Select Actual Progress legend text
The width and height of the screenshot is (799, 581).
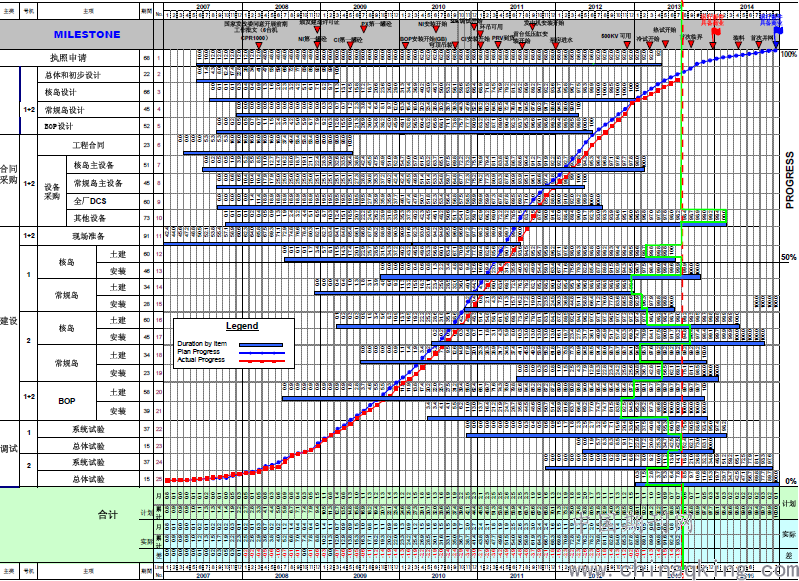pos(201,360)
